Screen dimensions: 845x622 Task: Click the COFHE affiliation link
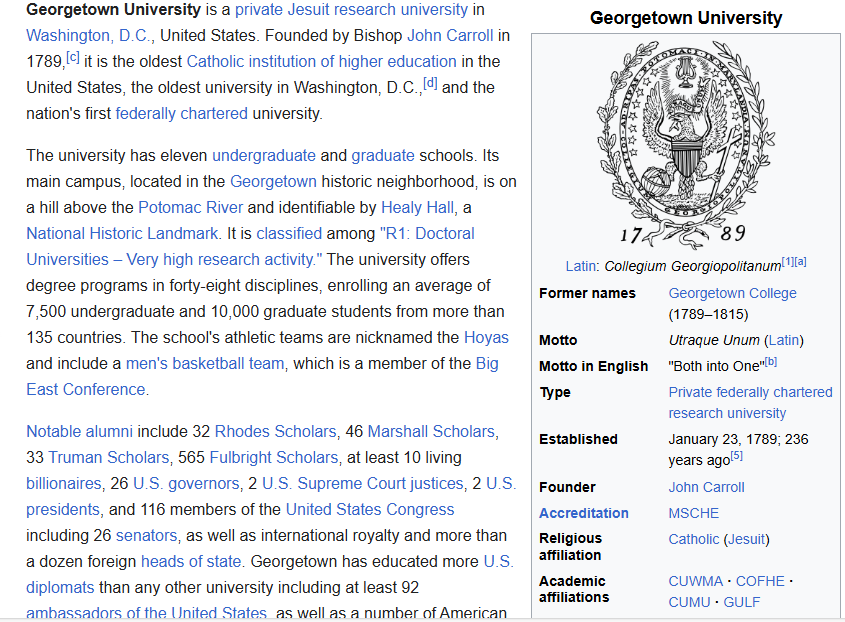pyautogui.click(x=760, y=582)
